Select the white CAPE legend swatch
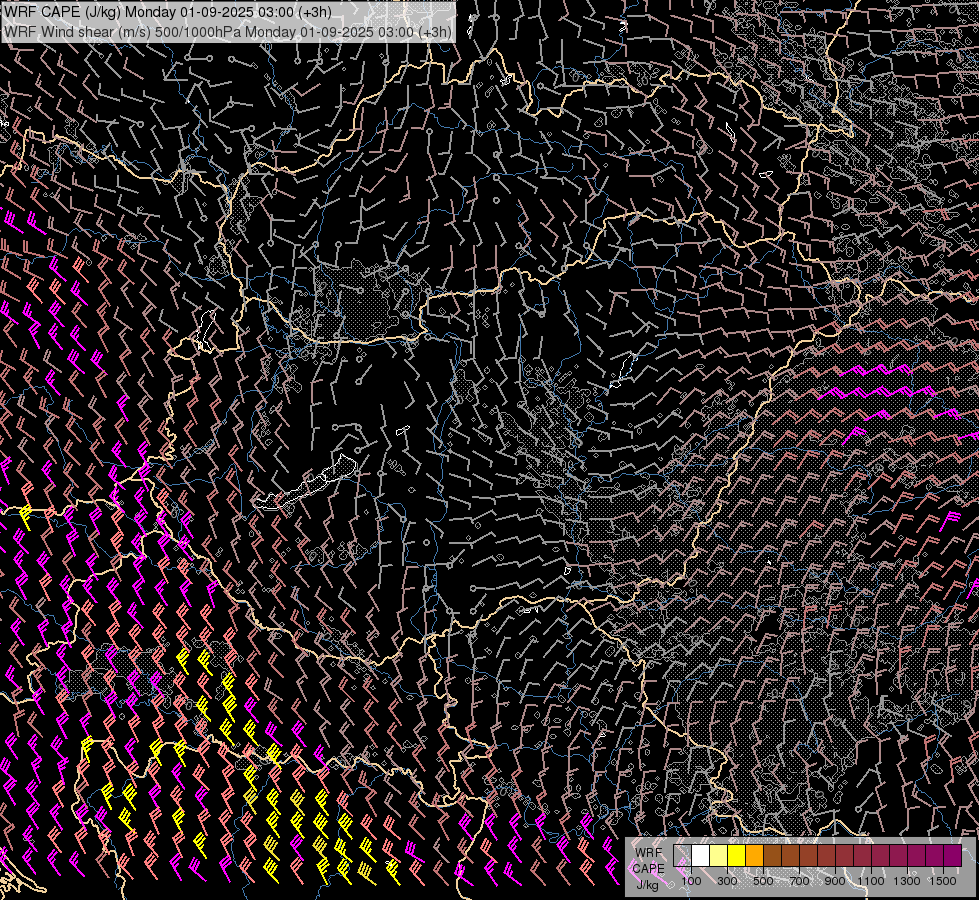 [x=701, y=856]
